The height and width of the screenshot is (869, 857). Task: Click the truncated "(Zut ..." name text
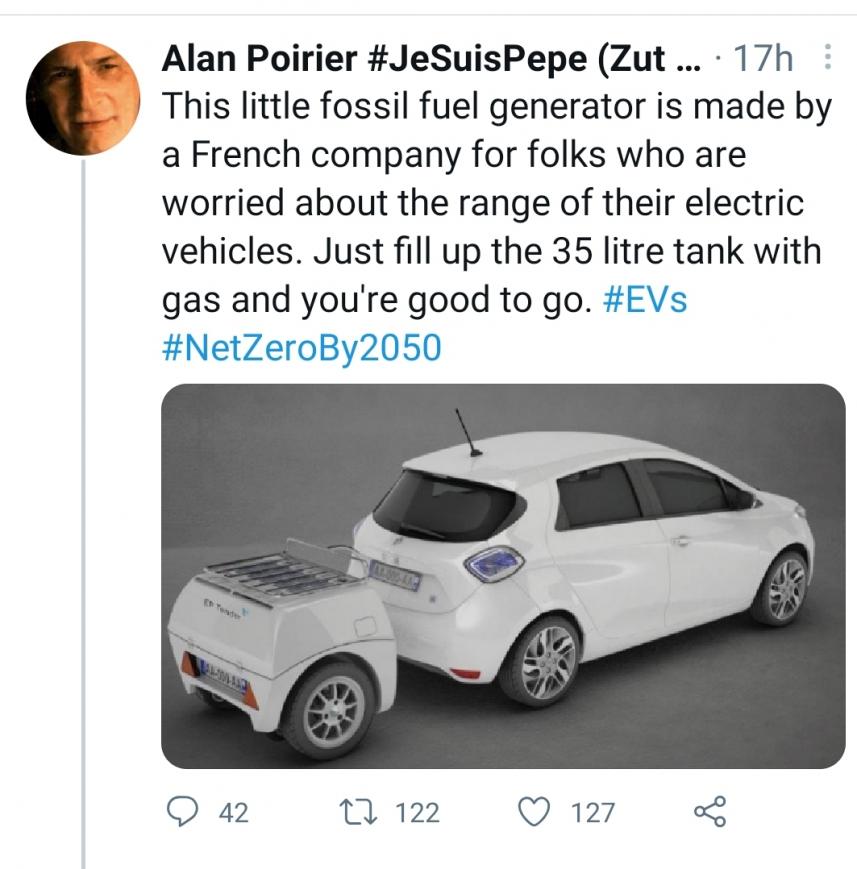pyautogui.click(x=650, y=61)
